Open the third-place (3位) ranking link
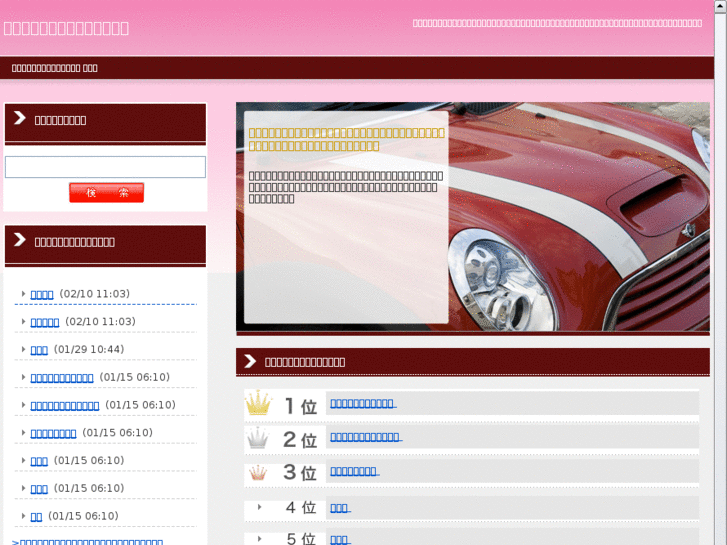The height and width of the screenshot is (545, 727). 355,471
